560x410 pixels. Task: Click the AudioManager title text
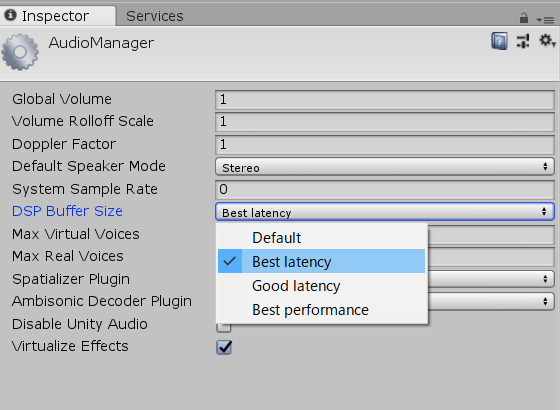[101, 43]
